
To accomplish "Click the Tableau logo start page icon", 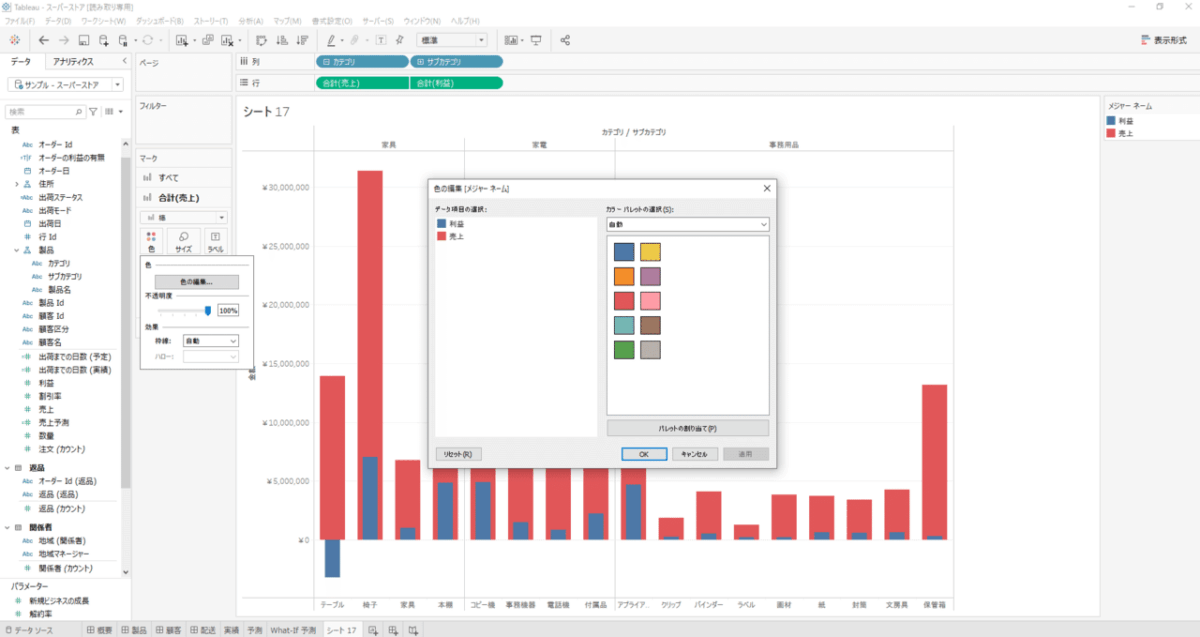I will [14, 40].
